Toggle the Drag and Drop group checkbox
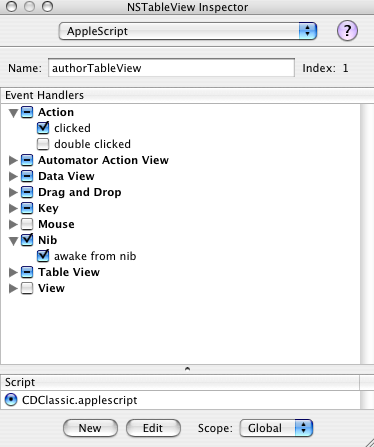Screen dimensions: 374x447 [x=27, y=192]
